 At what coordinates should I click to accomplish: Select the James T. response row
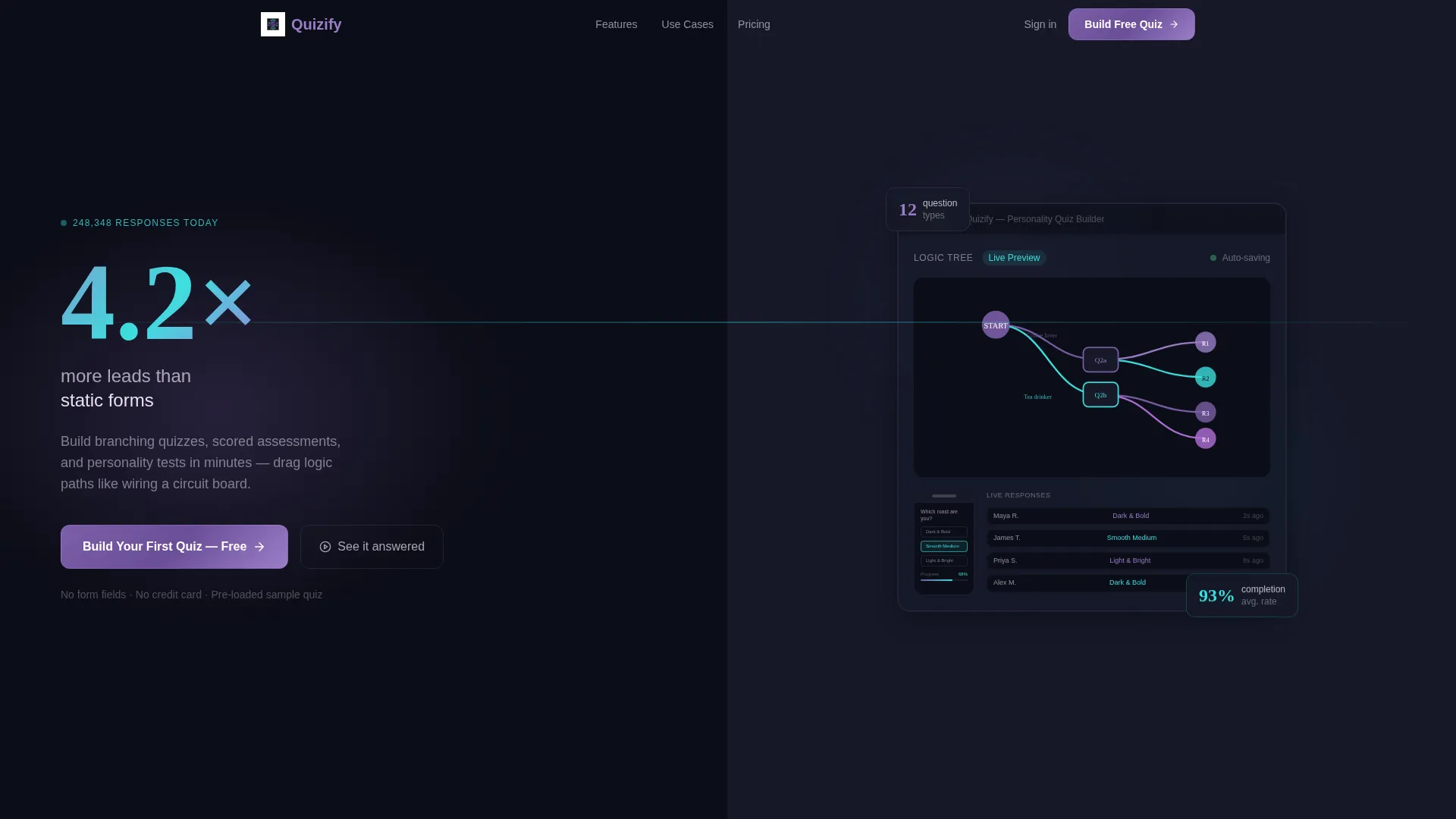click(x=1128, y=538)
